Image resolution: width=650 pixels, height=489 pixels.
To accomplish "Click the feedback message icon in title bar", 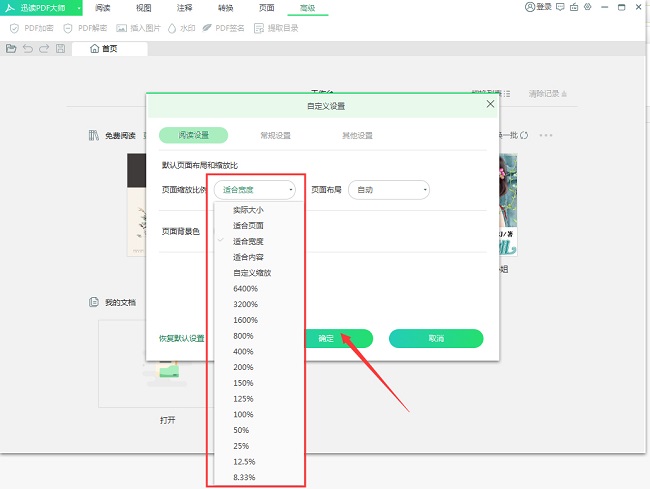I will point(560,7).
